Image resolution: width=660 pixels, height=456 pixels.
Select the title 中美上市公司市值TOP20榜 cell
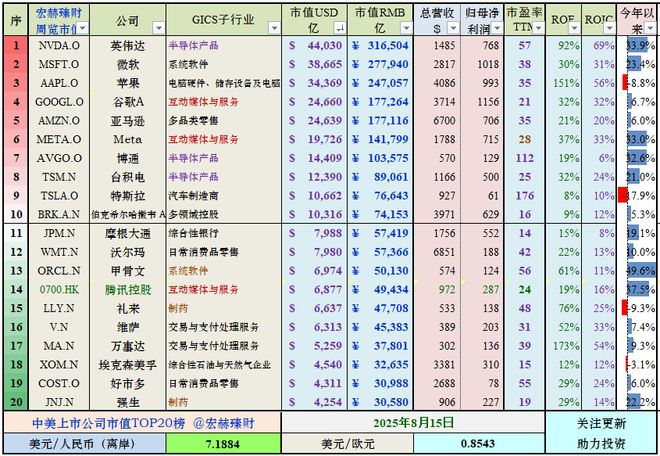click(x=143, y=423)
